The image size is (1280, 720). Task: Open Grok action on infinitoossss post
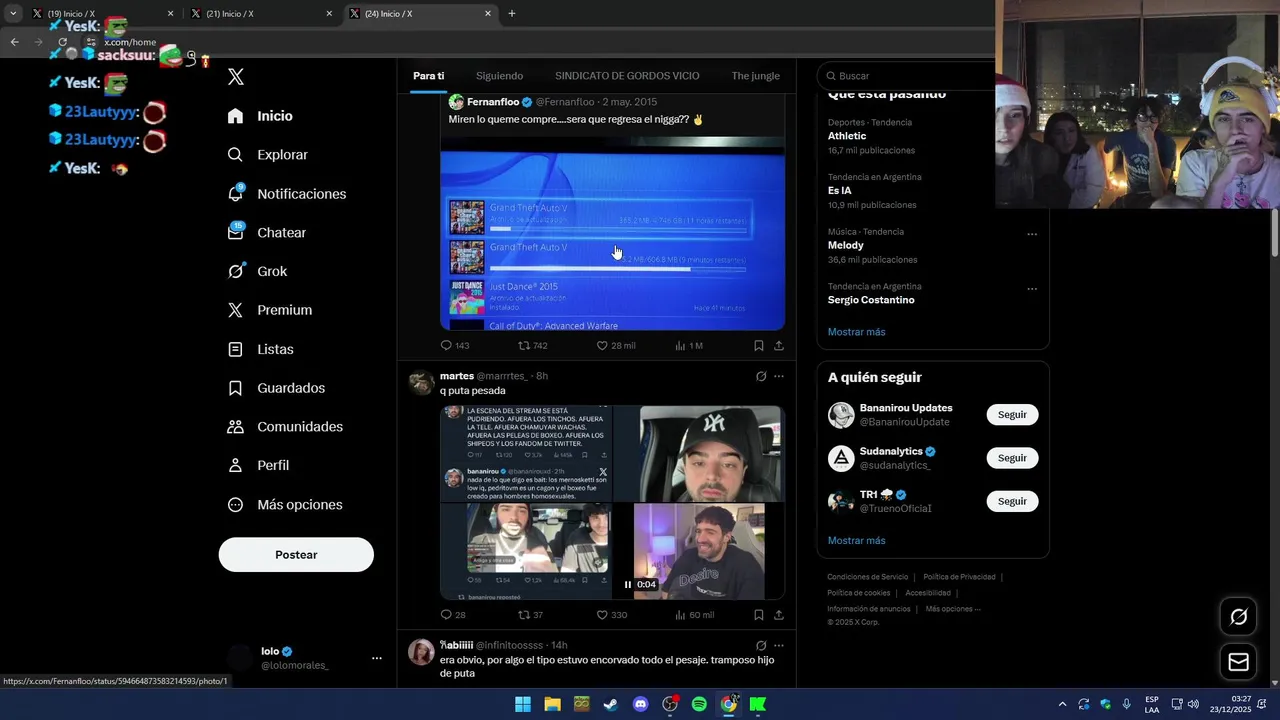click(761, 646)
